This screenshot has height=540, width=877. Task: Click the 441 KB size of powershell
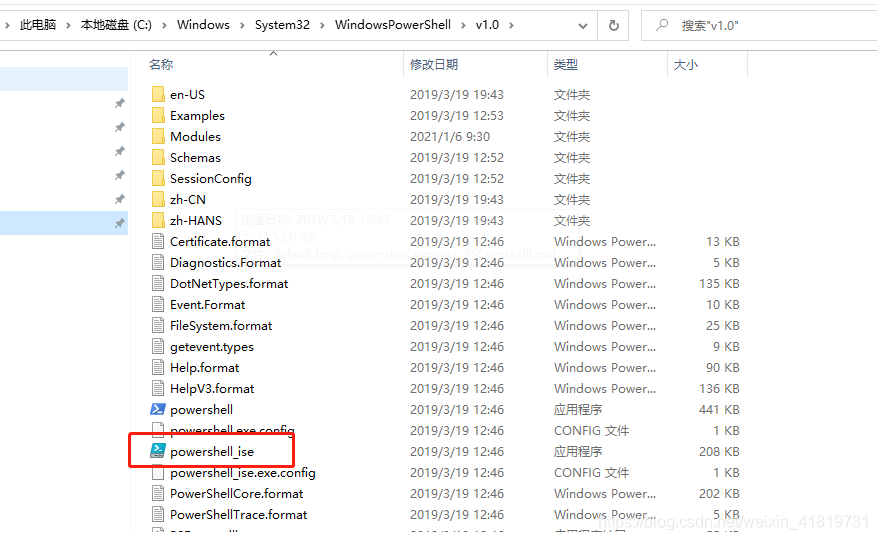coord(719,410)
